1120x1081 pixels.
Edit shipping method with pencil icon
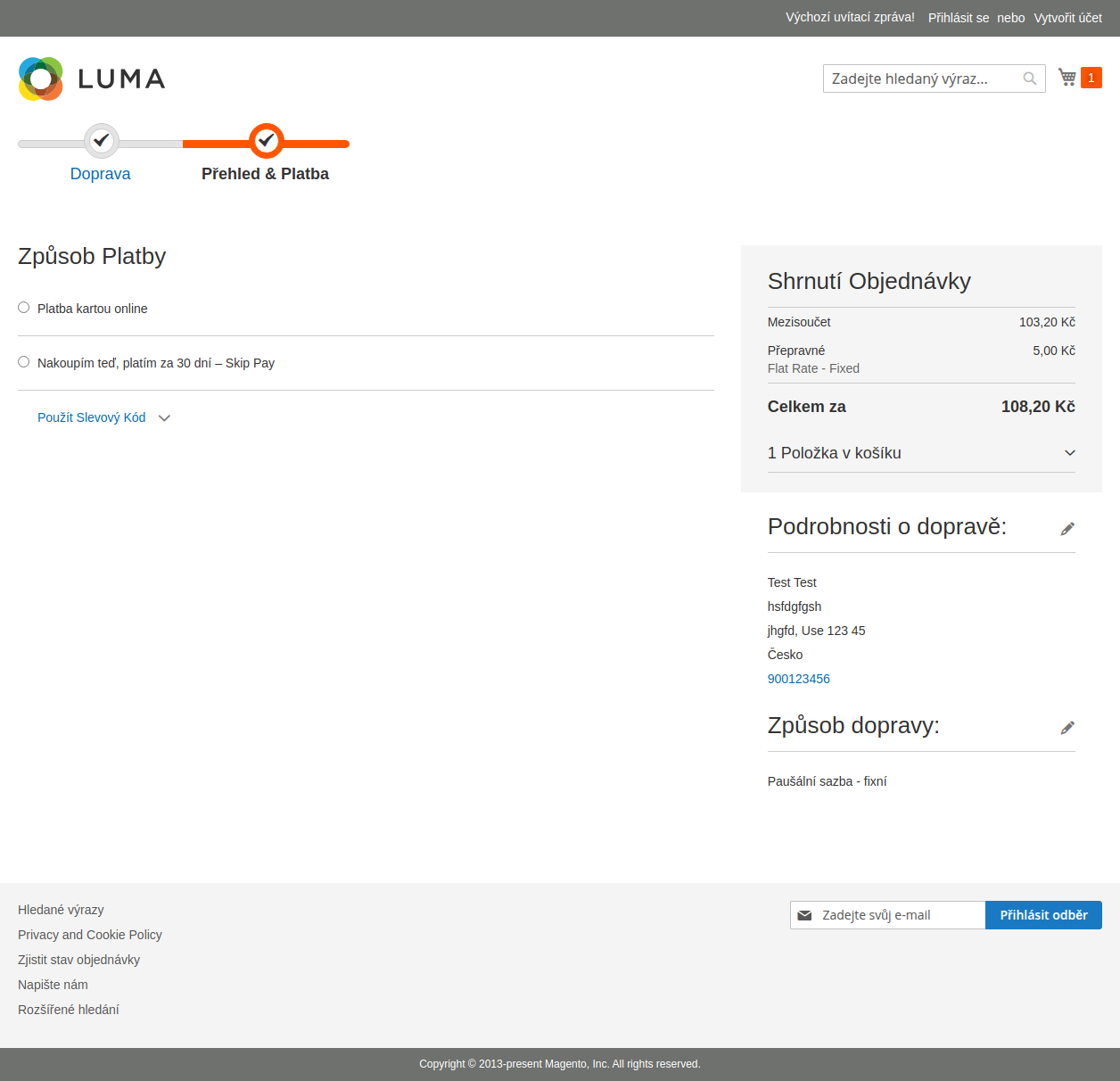coord(1066,728)
